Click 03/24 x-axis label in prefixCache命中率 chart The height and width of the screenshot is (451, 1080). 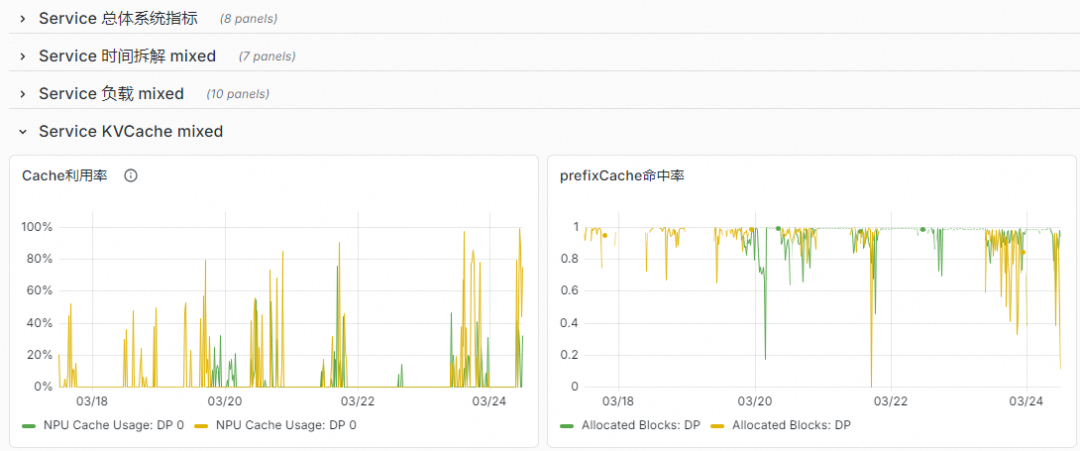1027,401
